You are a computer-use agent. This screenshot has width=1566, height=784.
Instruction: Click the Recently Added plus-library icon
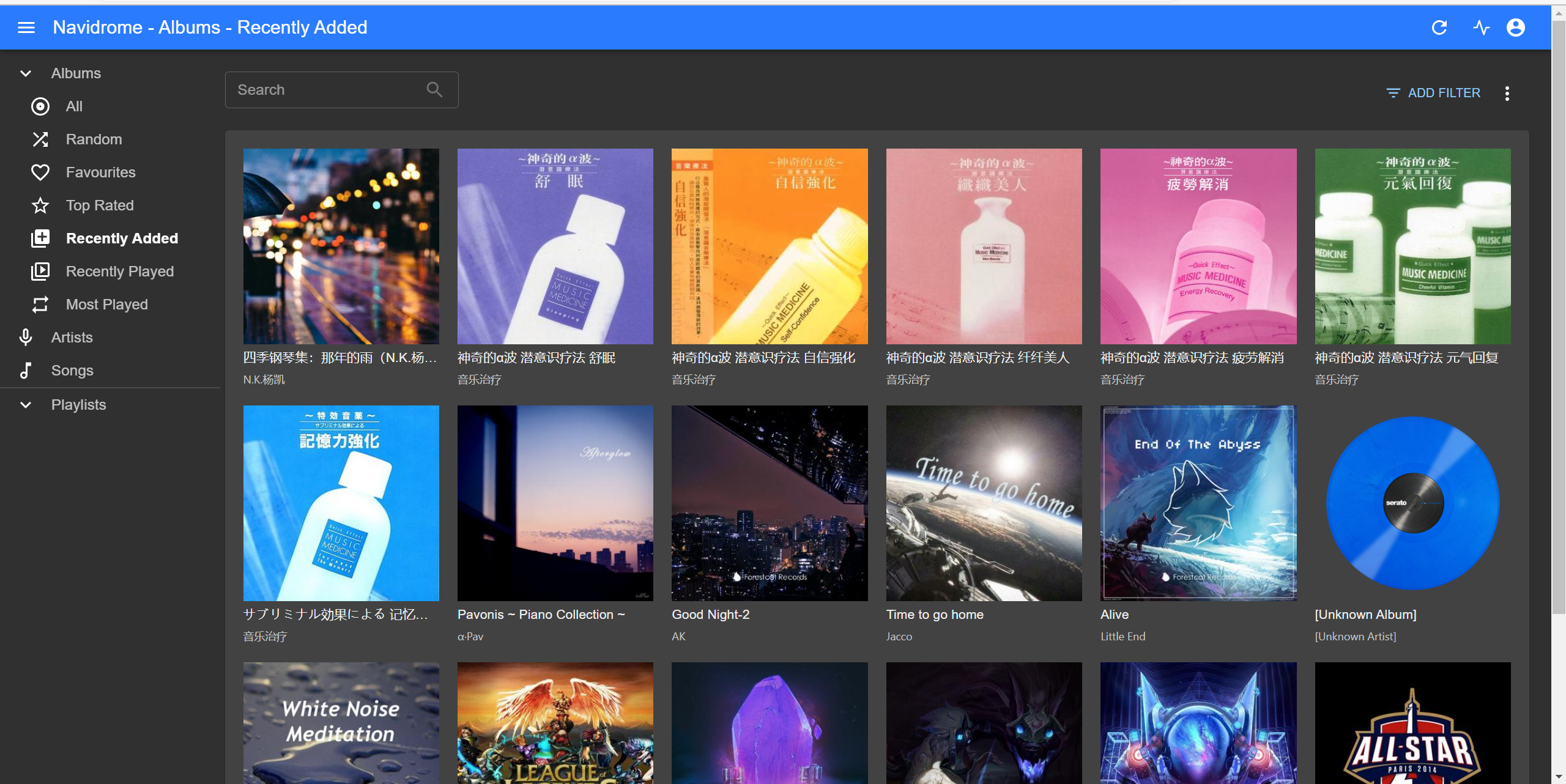click(x=40, y=239)
